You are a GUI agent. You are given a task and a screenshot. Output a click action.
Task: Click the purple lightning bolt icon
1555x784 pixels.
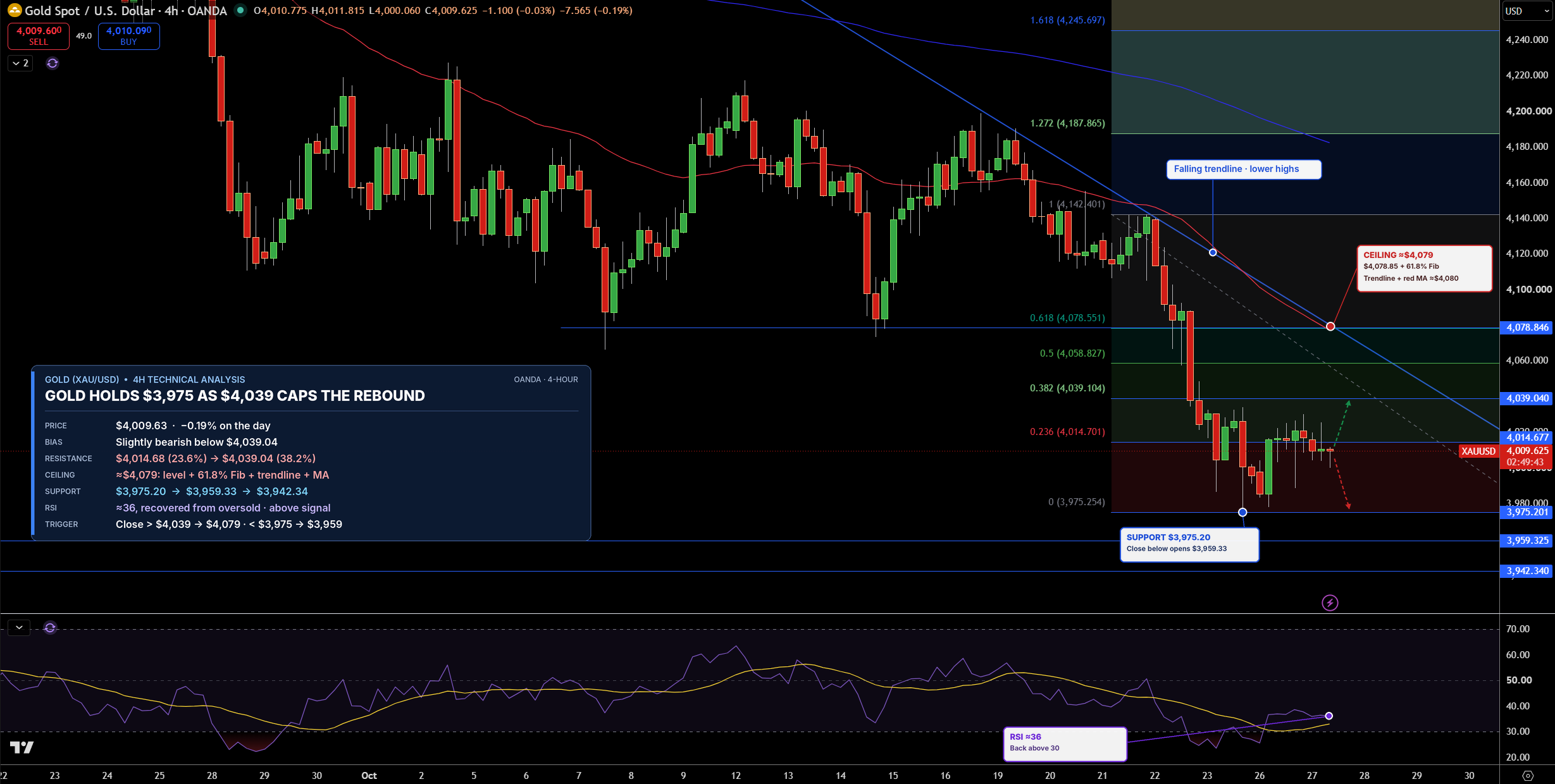(x=1330, y=603)
